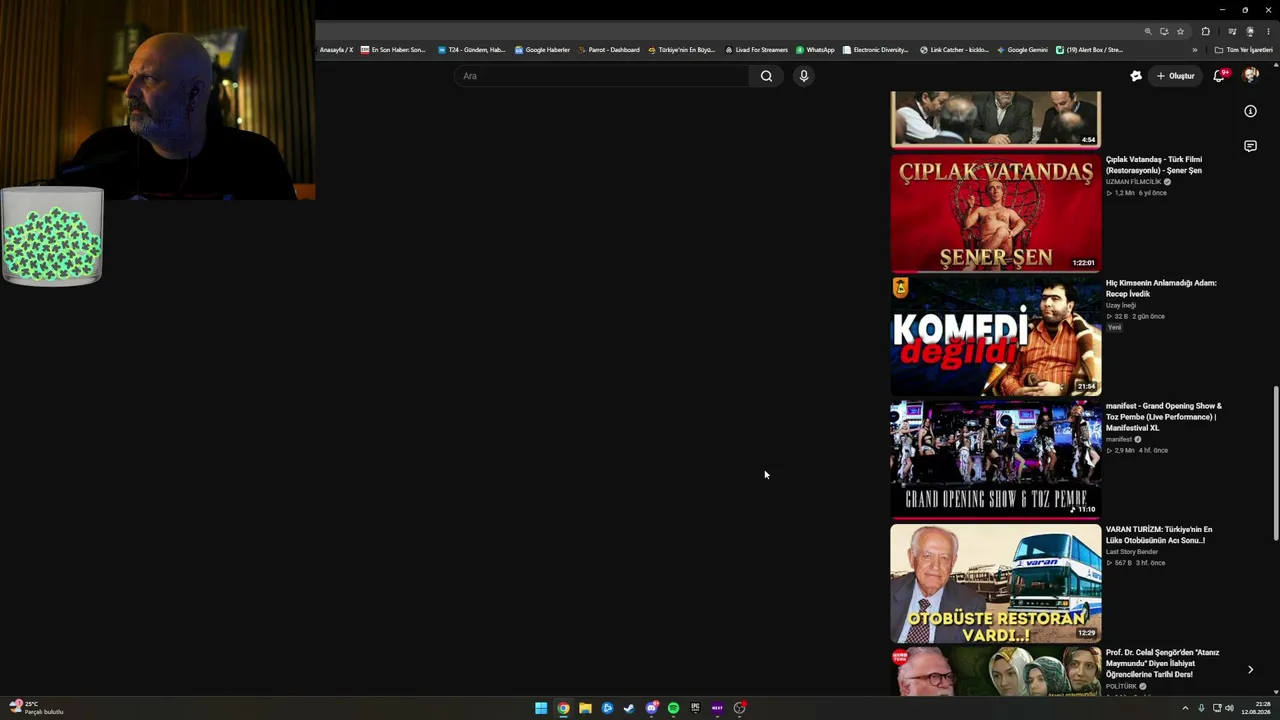Open 'Livad For Streamers' bookmark
1280x720 pixels.
click(757, 49)
